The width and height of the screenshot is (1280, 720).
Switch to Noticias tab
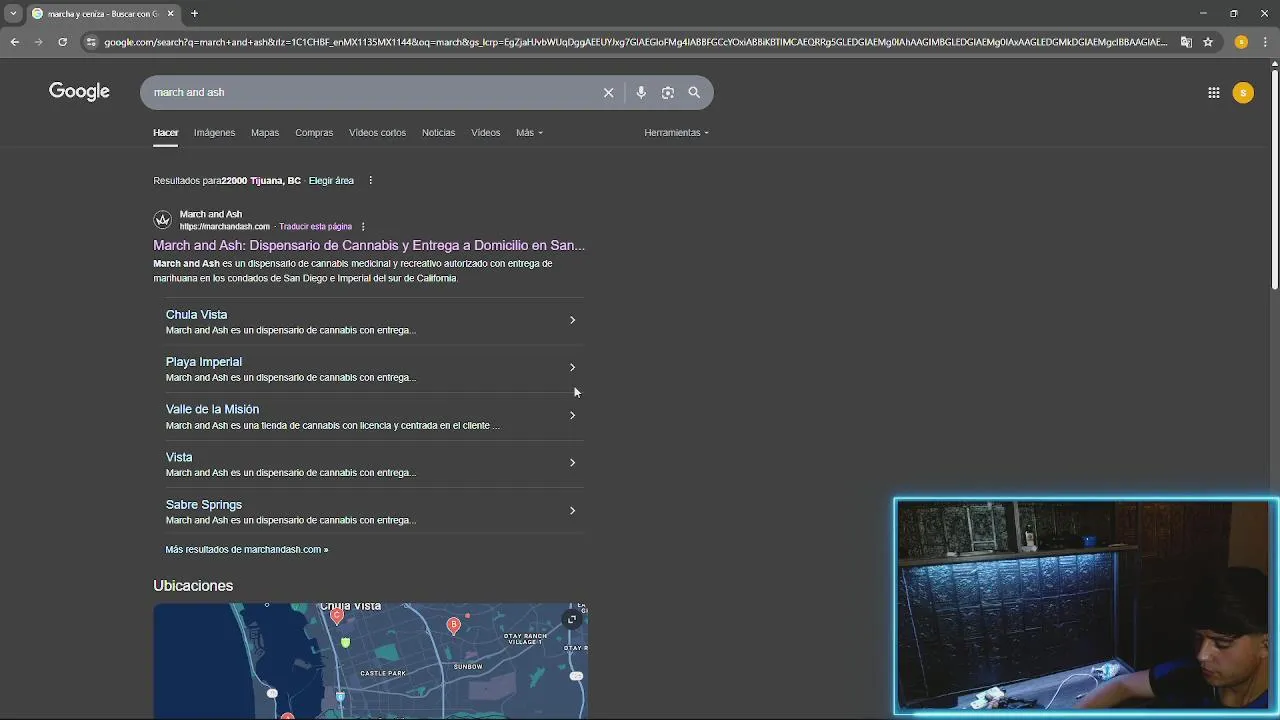point(438,132)
